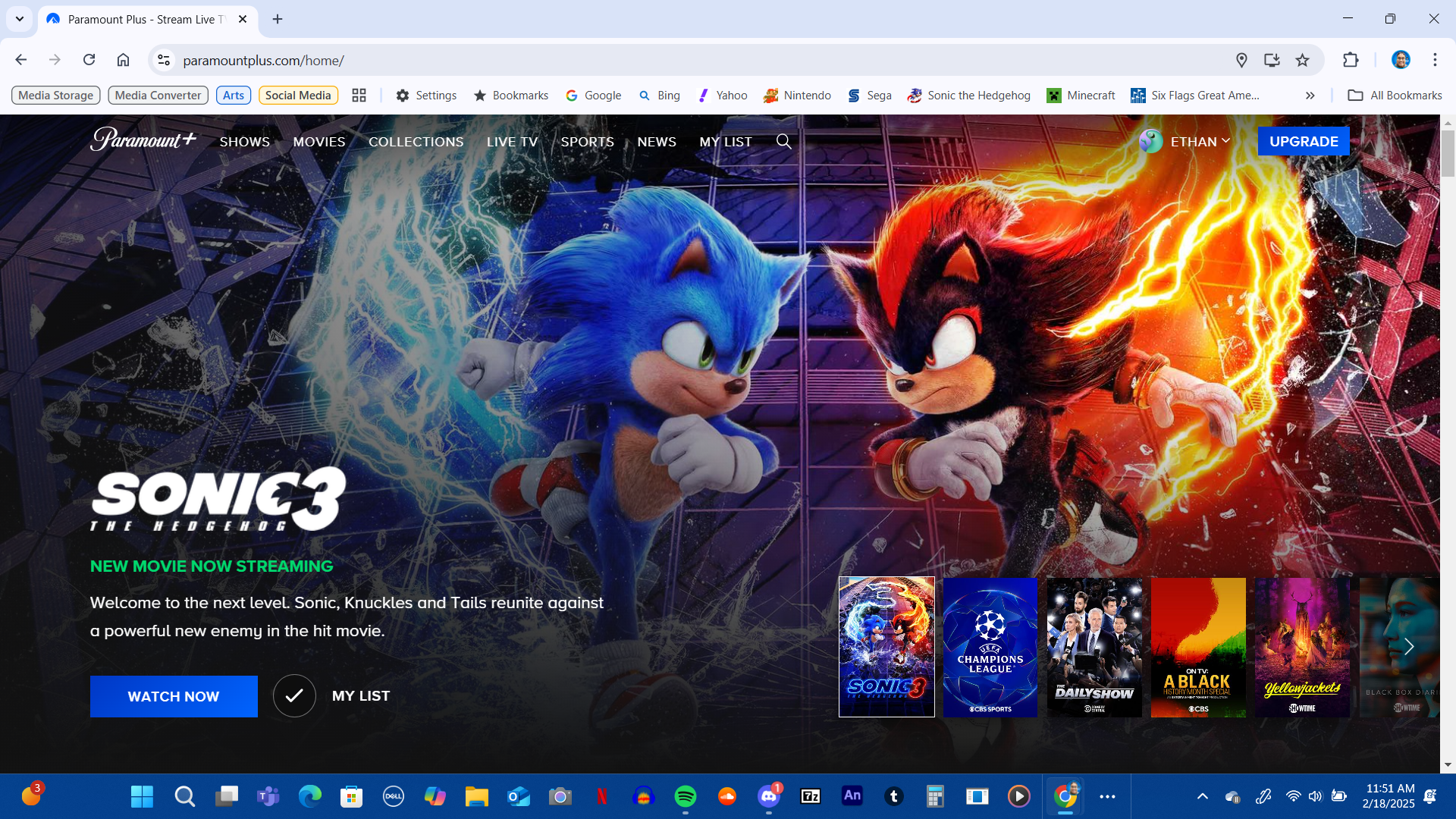Open the Bookmarks star bookmark
This screenshot has height=819, width=1456.
[511, 95]
